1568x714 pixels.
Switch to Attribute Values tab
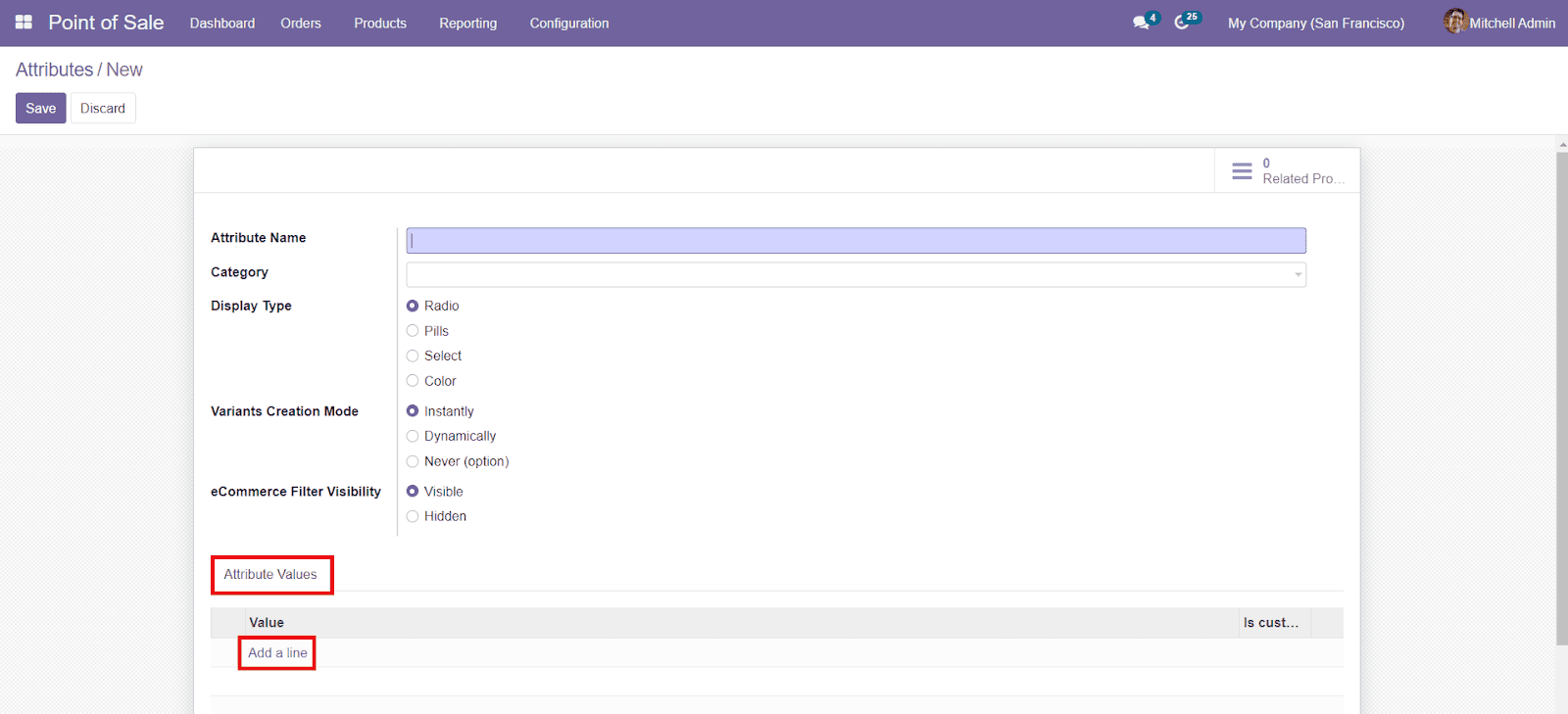(270, 574)
